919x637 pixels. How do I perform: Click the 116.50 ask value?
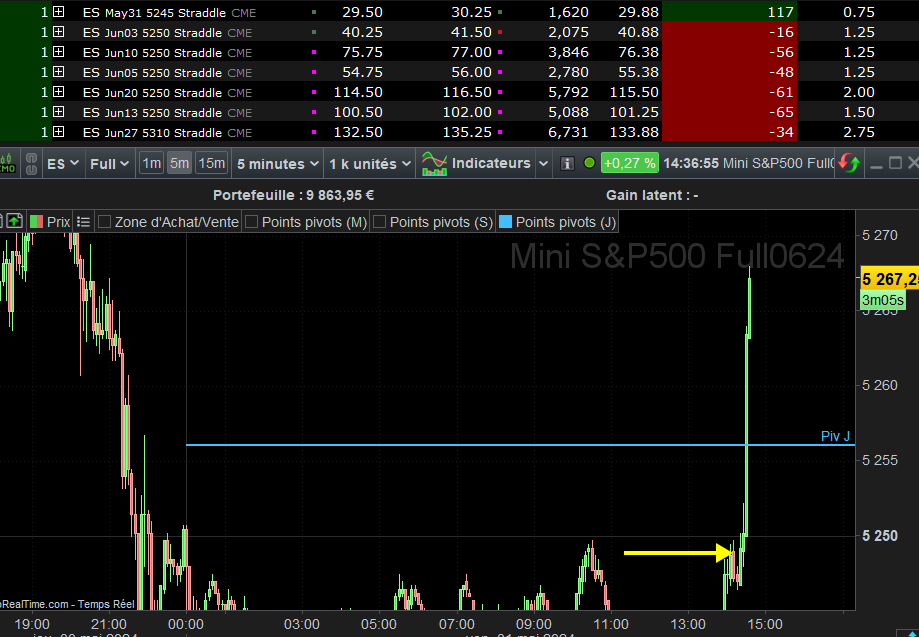[467, 91]
